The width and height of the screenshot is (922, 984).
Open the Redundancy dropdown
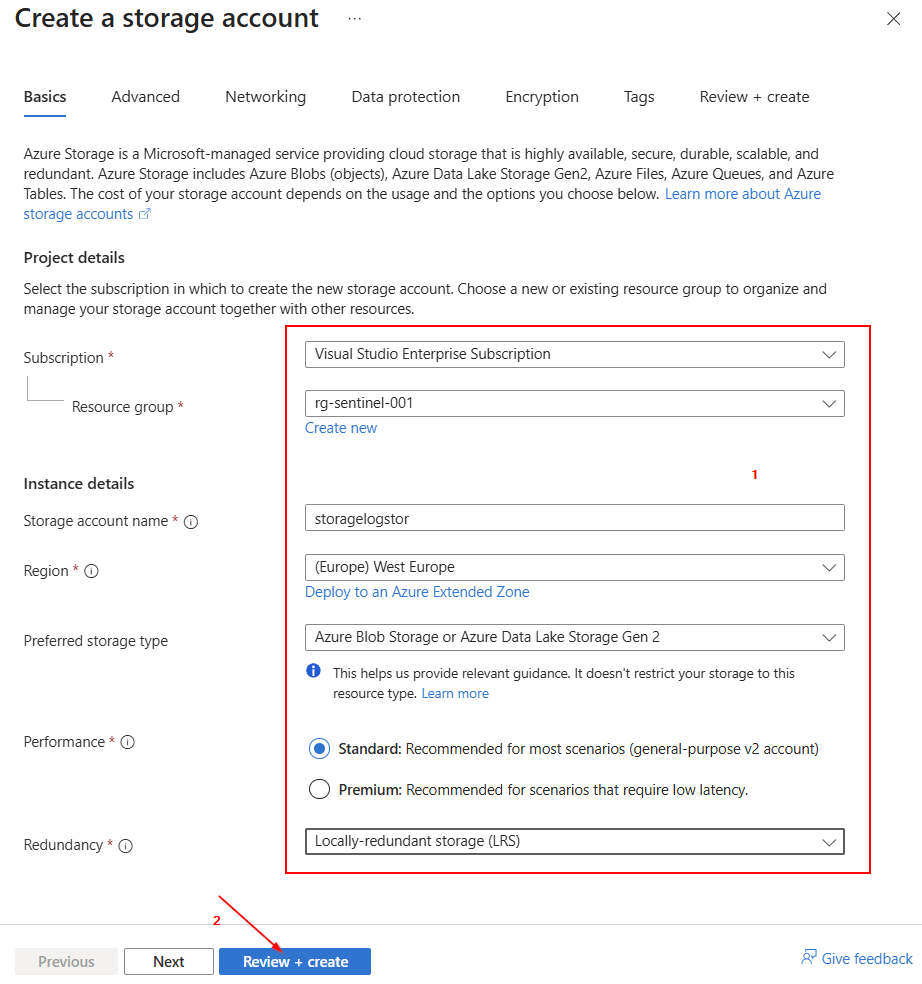[574, 841]
